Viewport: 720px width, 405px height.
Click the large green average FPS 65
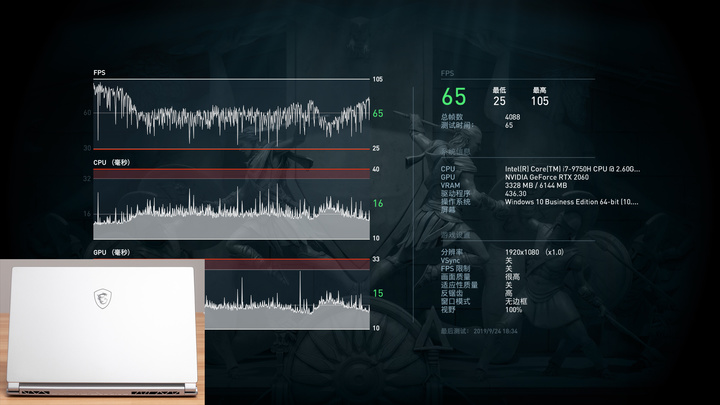tap(454, 97)
